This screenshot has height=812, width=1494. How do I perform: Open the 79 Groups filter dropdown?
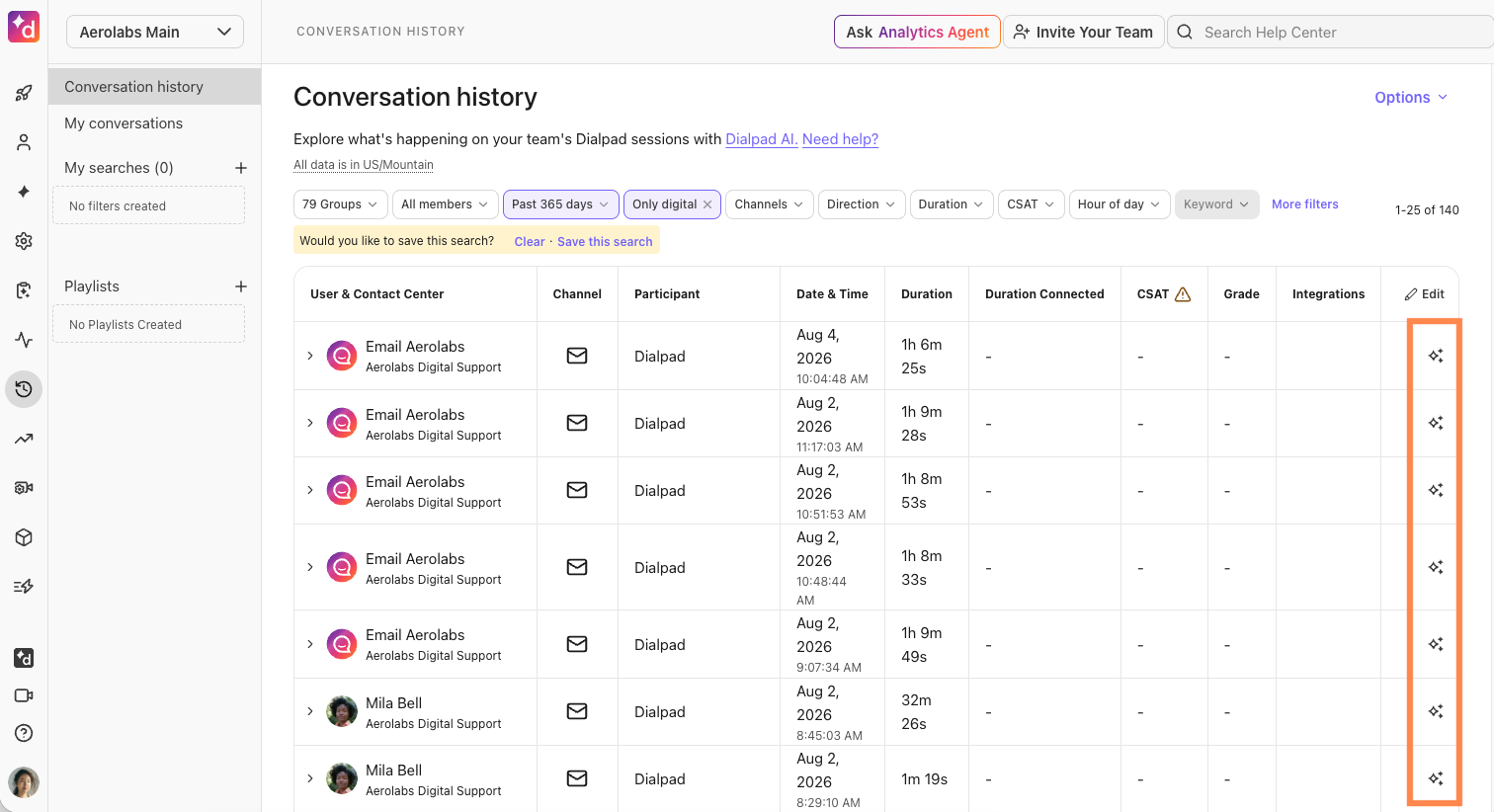tap(340, 204)
